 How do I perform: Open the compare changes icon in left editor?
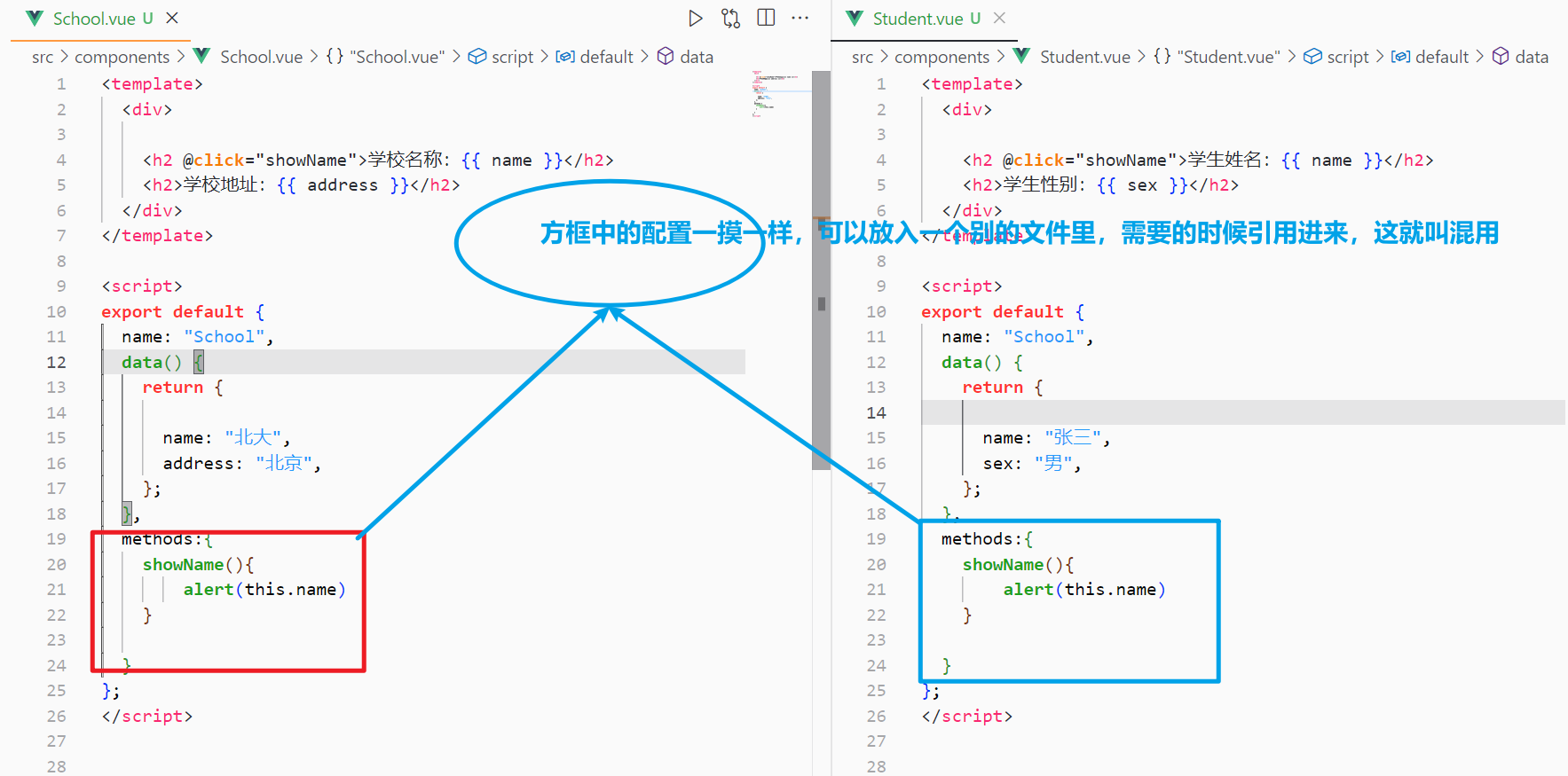730,19
